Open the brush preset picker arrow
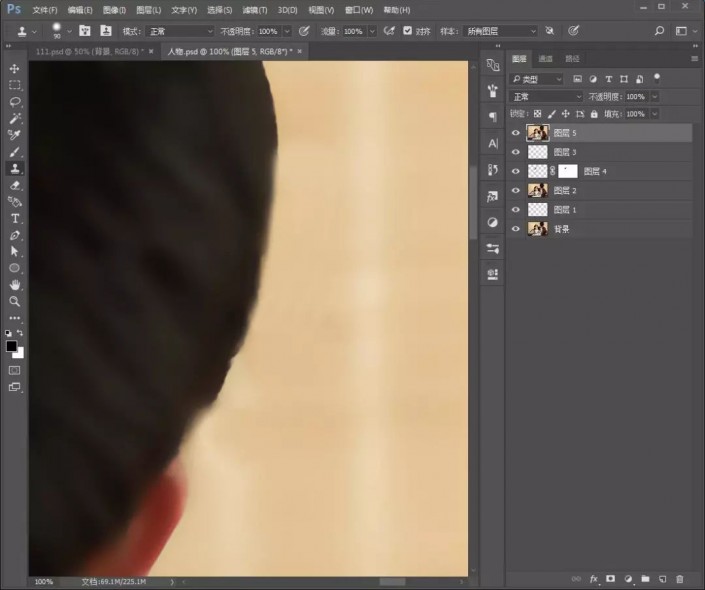Screen dimensions: 705x590 (69, 31)
